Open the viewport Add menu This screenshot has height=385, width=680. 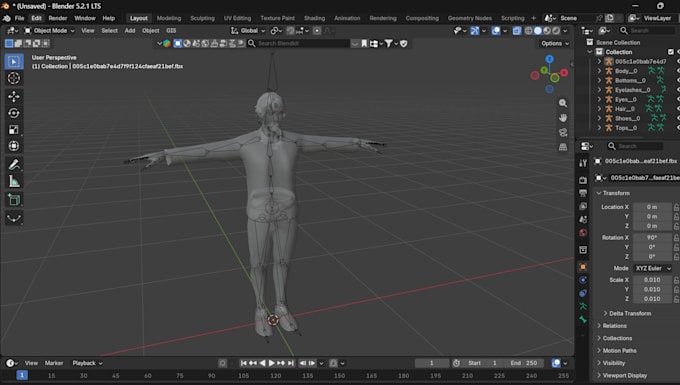click(130, 31)
